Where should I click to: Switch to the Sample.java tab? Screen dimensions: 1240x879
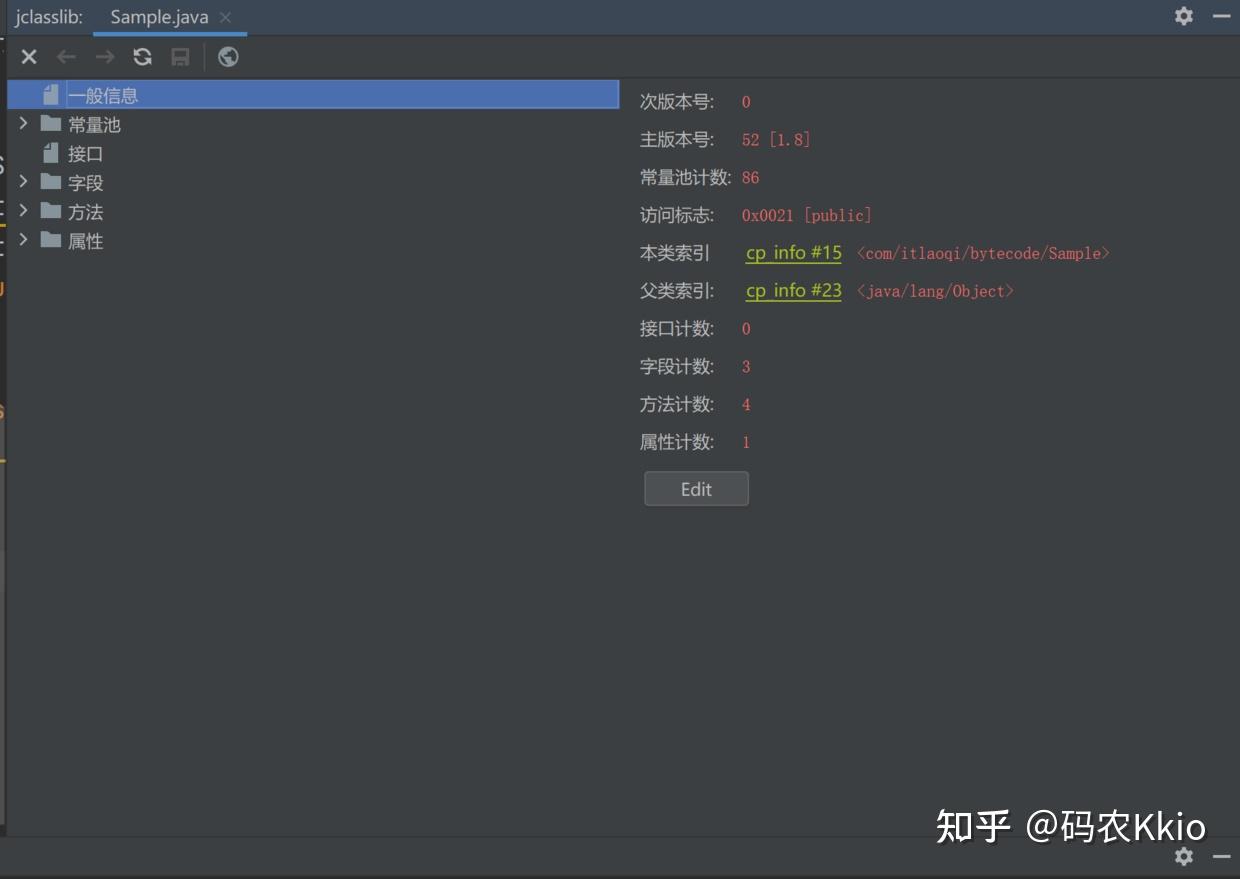[x=160, y=16]
